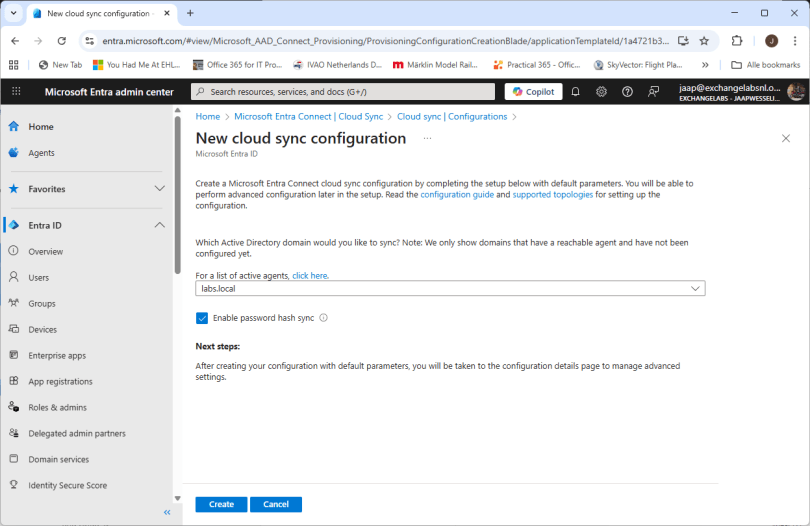Open the notifications bell icon
The width and height of the screenshot is (810, 526).
(x=576, y=91)
